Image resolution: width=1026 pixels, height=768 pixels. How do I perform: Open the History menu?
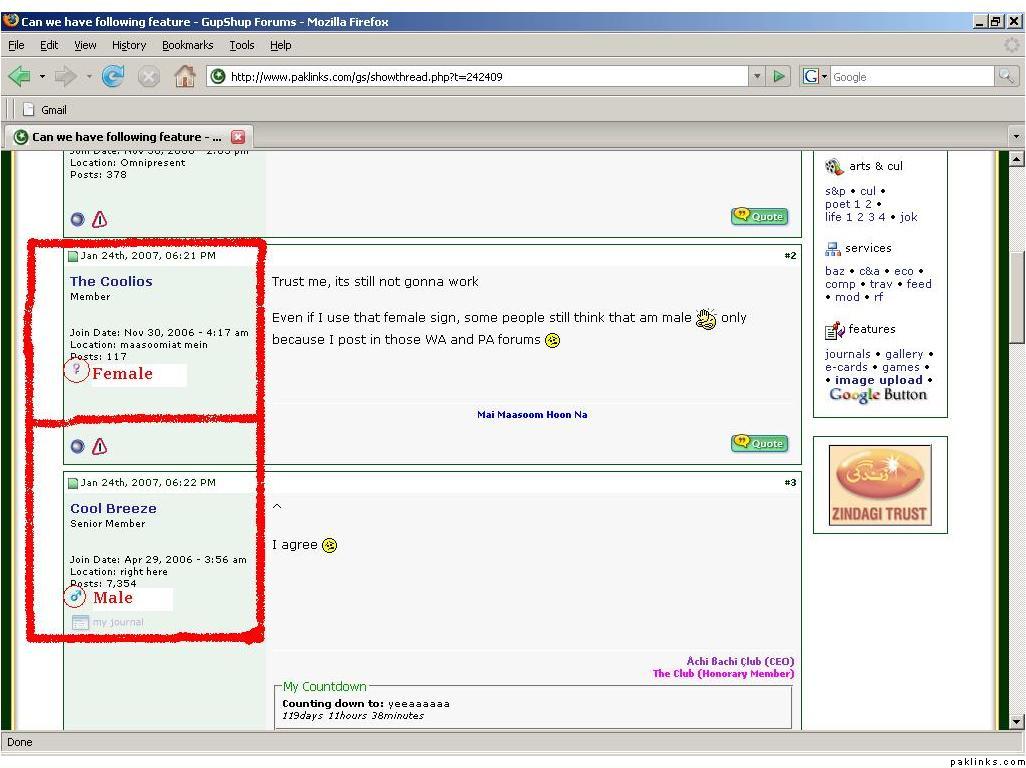(129, 45)
